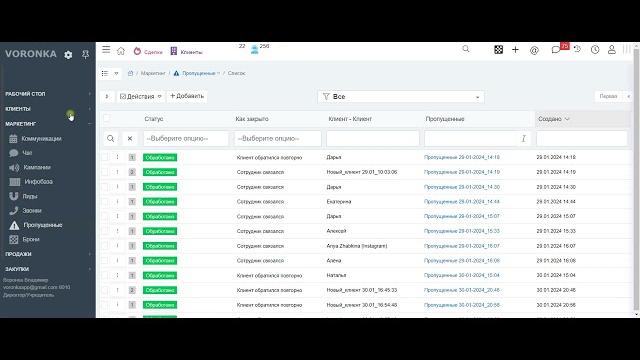The height and width of the screenshot is (360, 640).
Task: Open the list view dropdown arrow
Action: tap(116, 73)
